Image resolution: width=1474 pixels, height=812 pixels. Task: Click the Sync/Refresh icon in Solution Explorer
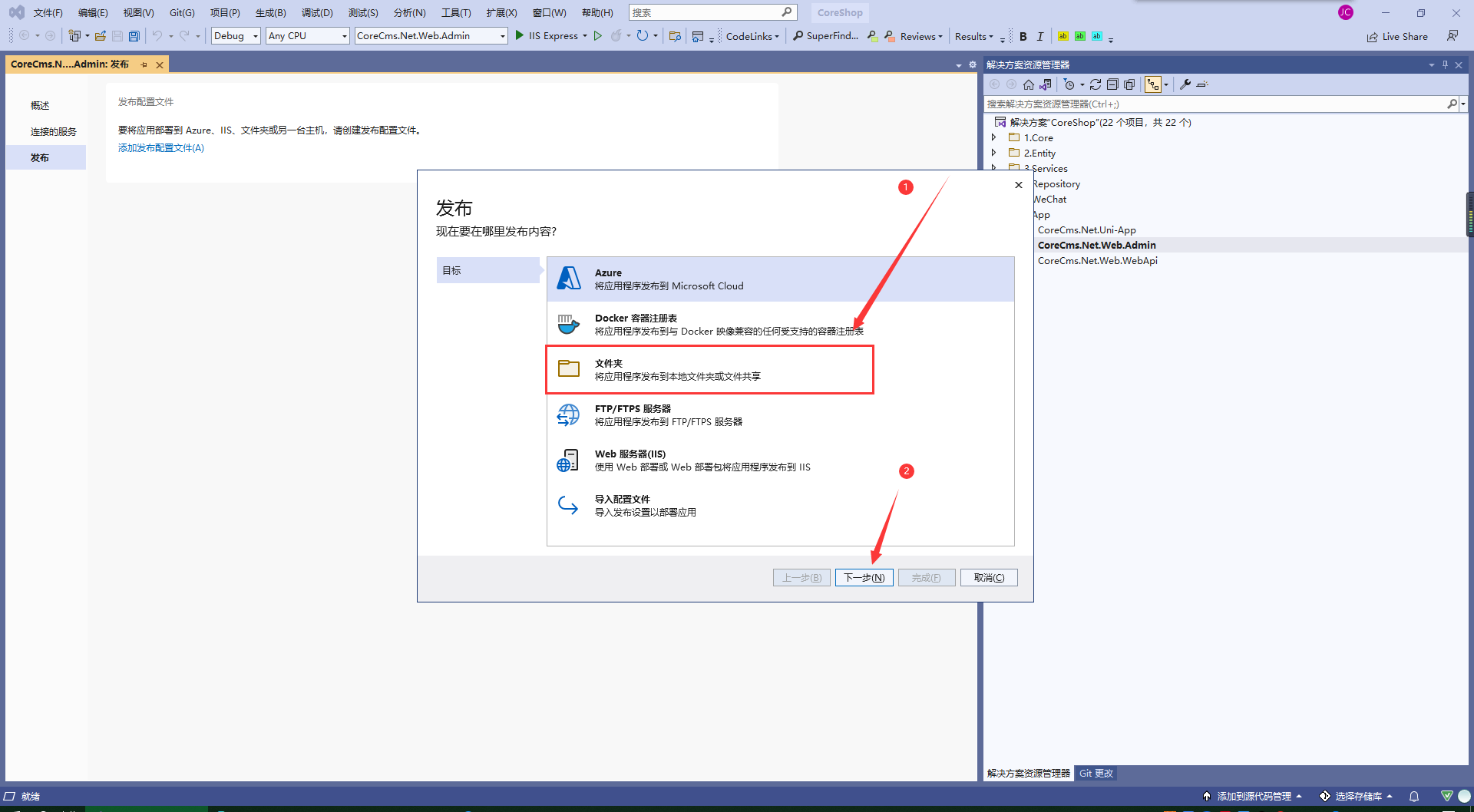click(x=1096, y=84)
